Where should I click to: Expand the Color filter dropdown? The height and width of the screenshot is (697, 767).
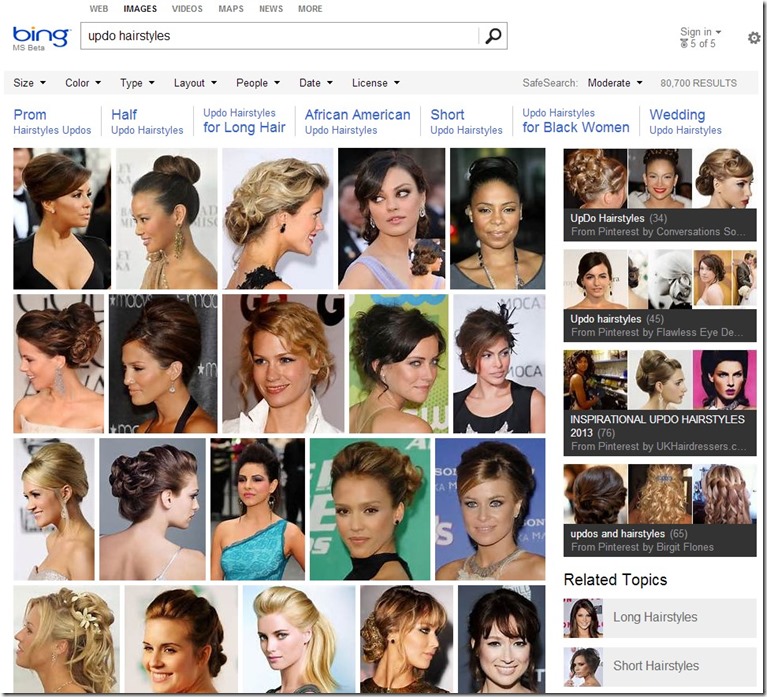tap(83, 83)
